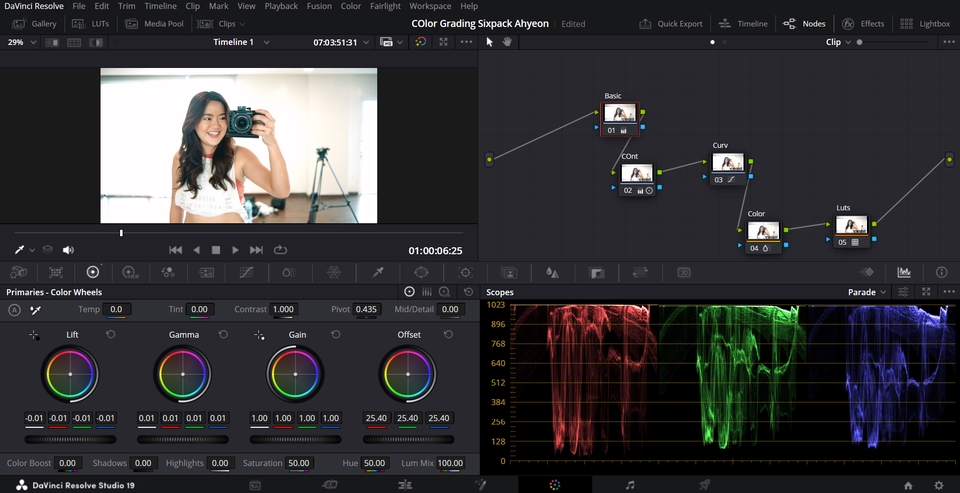Open viewer options three-dot menu
This screenshot has height=493, width=960.
(466, 42)
